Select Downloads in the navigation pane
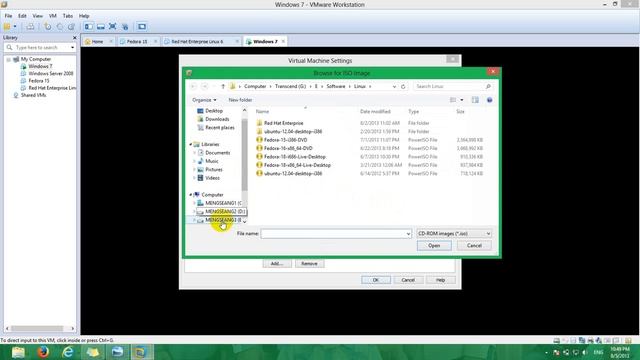 [x=217, y=119]
